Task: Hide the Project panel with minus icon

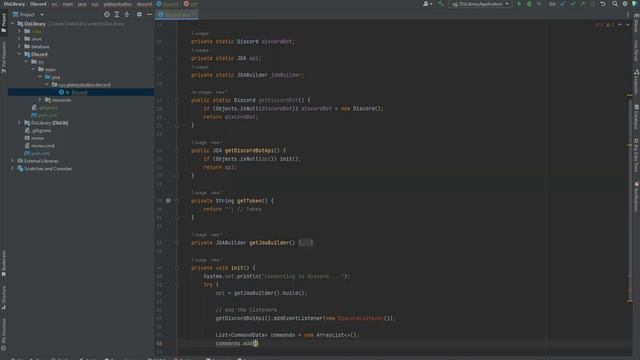Action: coord(149,14)
